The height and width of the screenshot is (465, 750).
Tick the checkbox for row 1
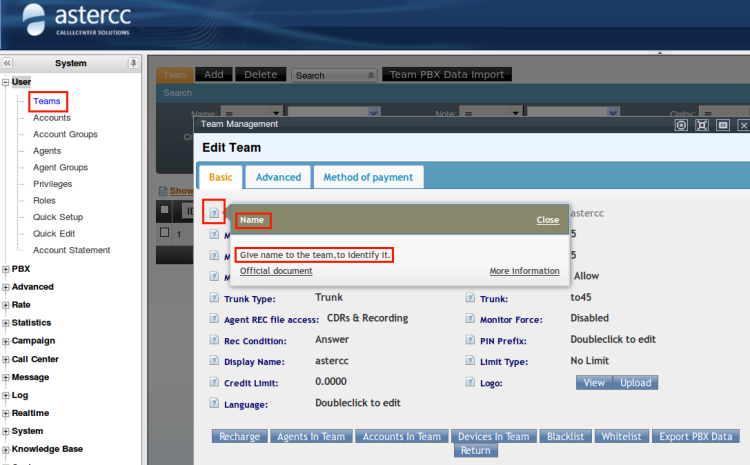point(165,233)
